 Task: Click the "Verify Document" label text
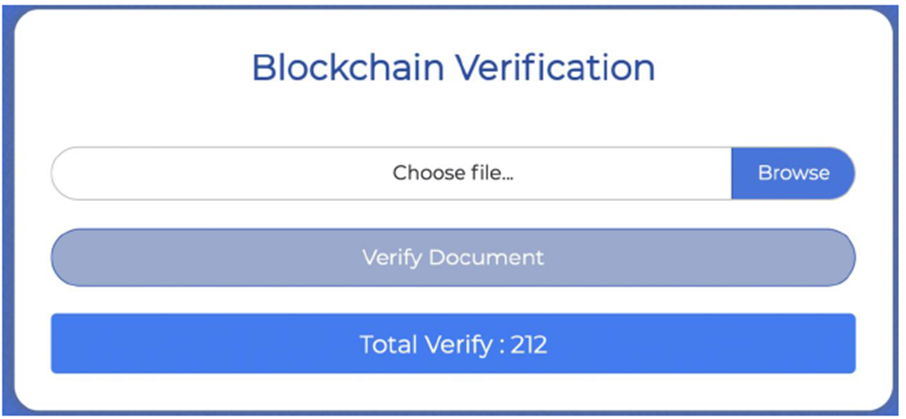tap(453, 257)
